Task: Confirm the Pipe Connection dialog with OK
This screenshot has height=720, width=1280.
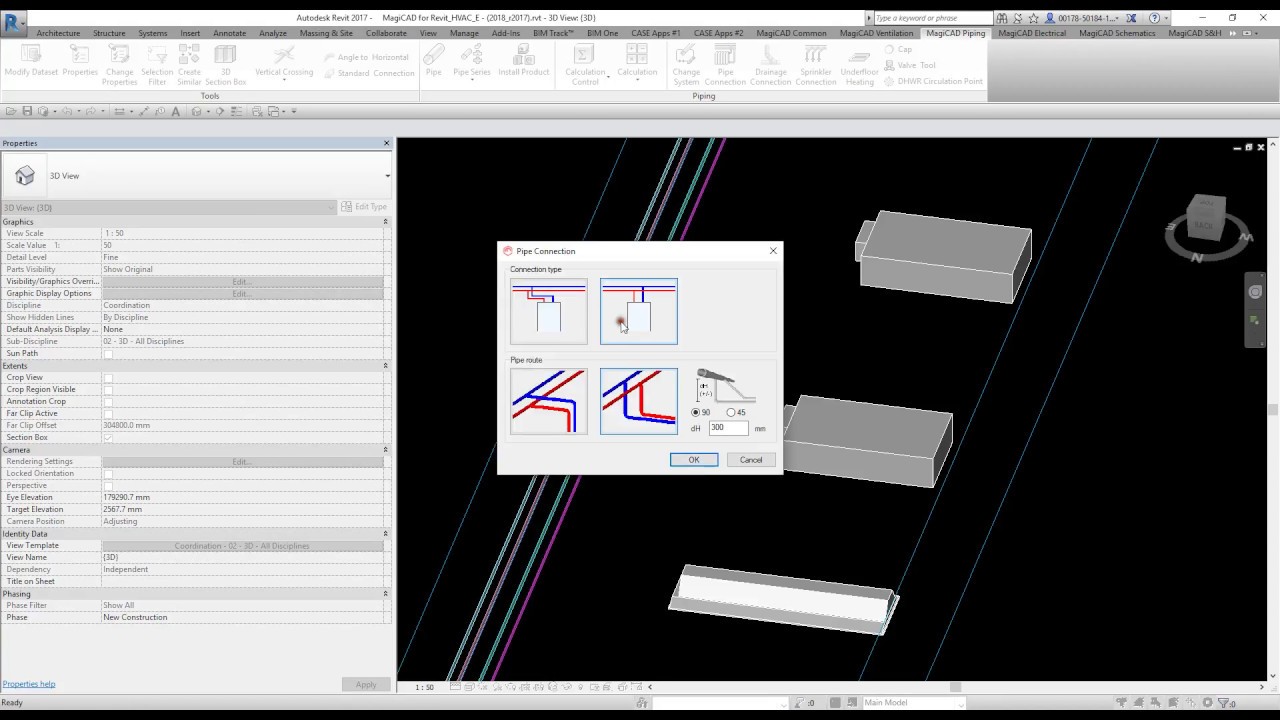Action: tap(694, 460)
